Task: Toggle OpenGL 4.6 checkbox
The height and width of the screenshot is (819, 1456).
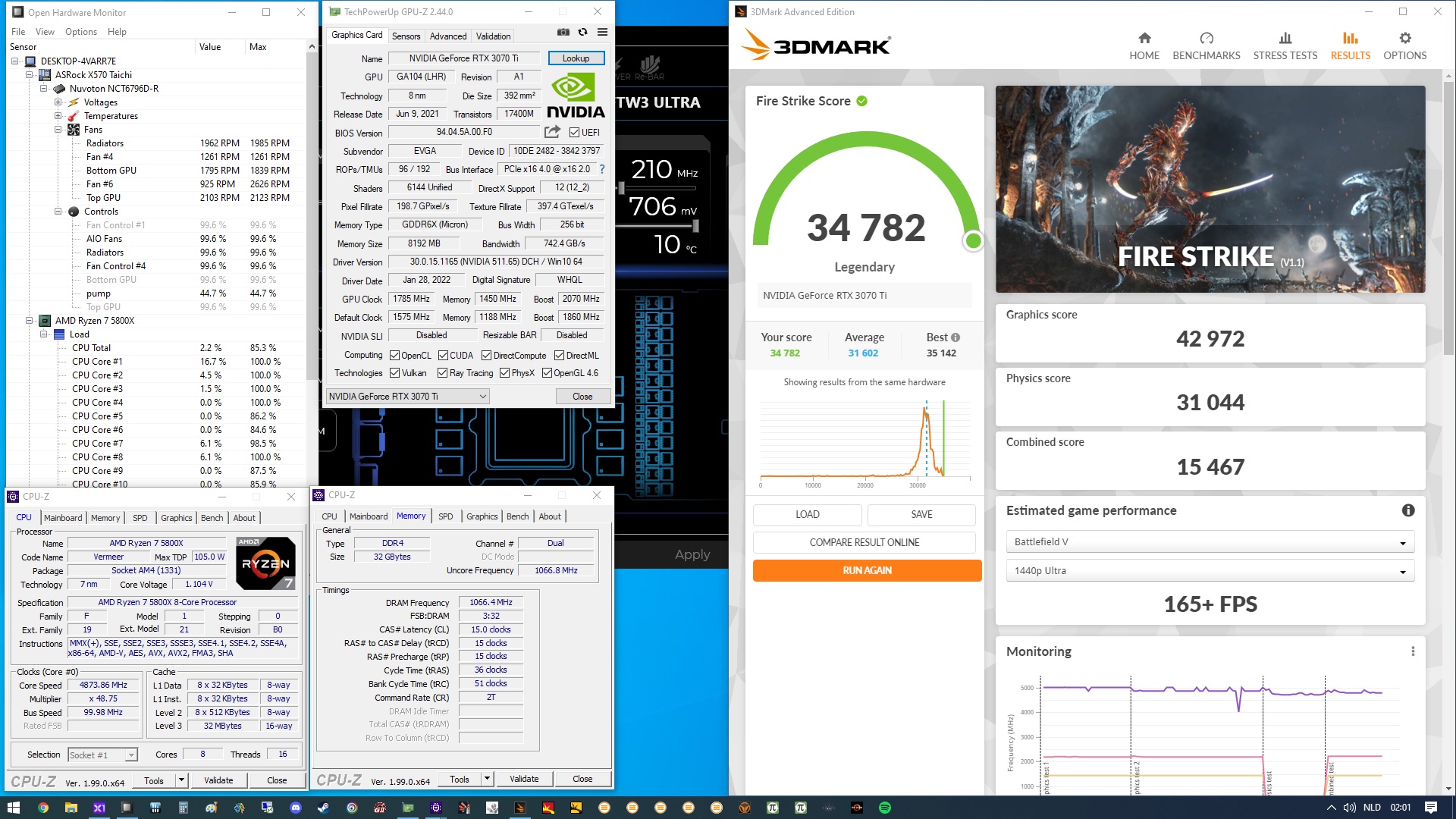Action: pyautogui.click(x=547, y=372)
